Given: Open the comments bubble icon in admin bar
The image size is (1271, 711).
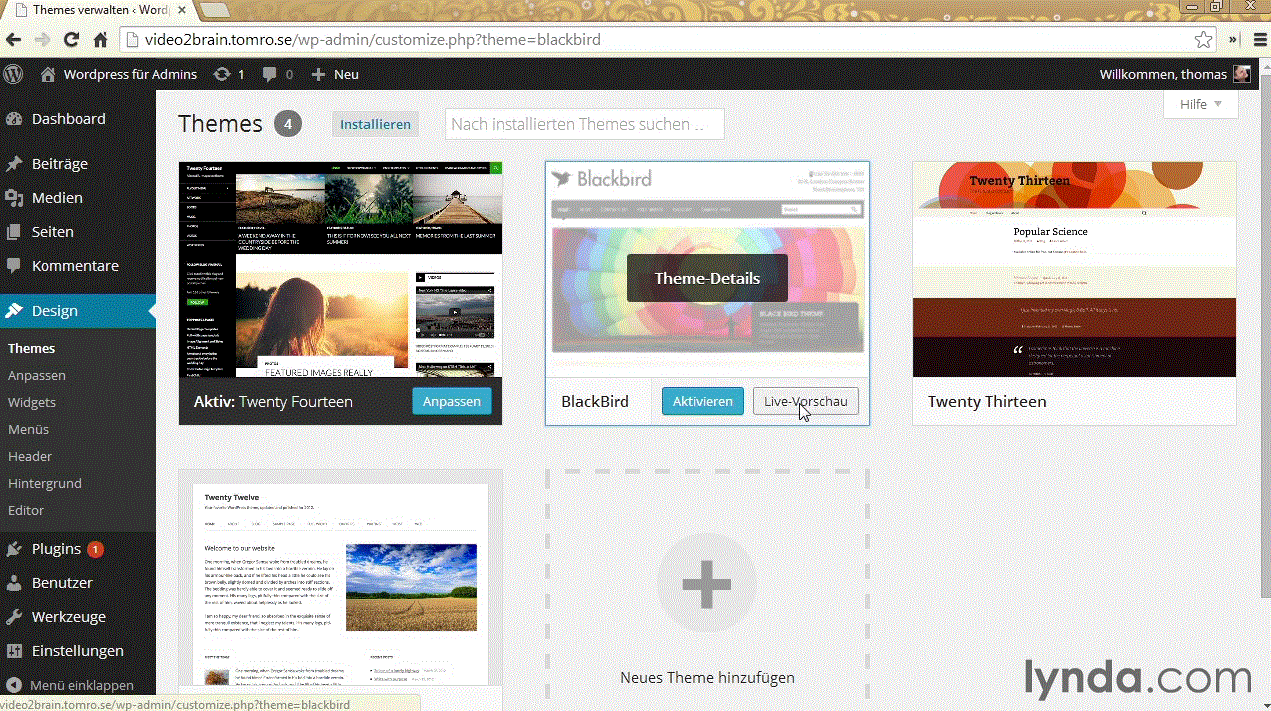Looking at the screenshot, I should pyautogui.click(x=270, y=74).
